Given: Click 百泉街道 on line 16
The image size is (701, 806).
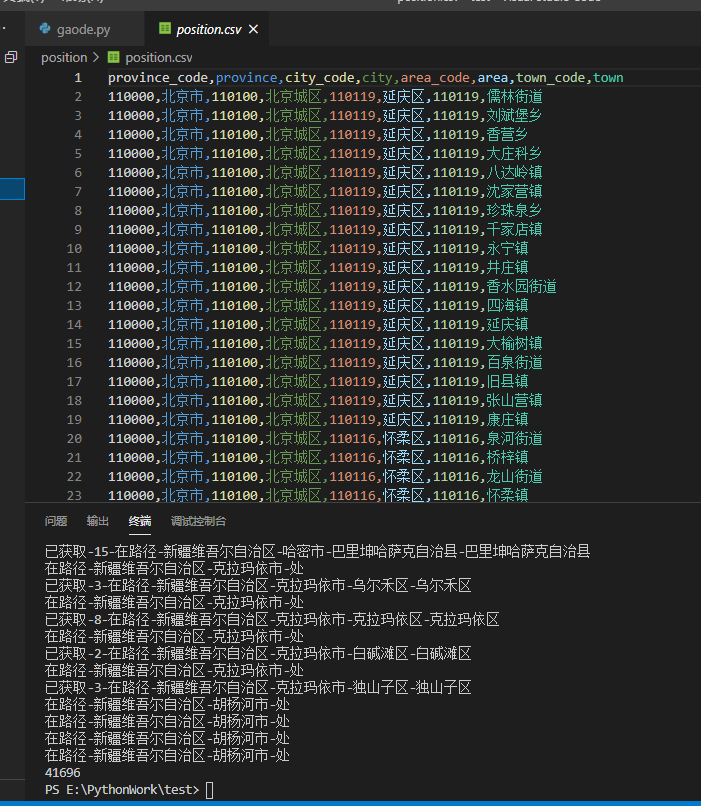Looking at the screenshot, I should tap(514, 363).
